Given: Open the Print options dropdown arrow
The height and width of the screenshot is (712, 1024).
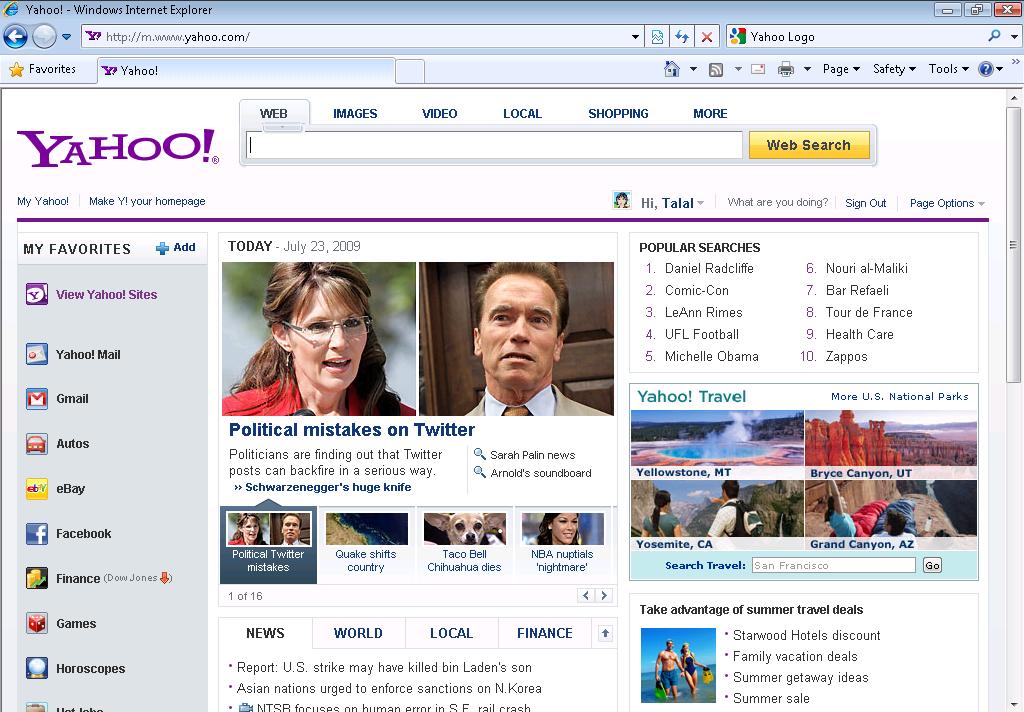Looking at the screenshot, I should [x=807, y=69].
